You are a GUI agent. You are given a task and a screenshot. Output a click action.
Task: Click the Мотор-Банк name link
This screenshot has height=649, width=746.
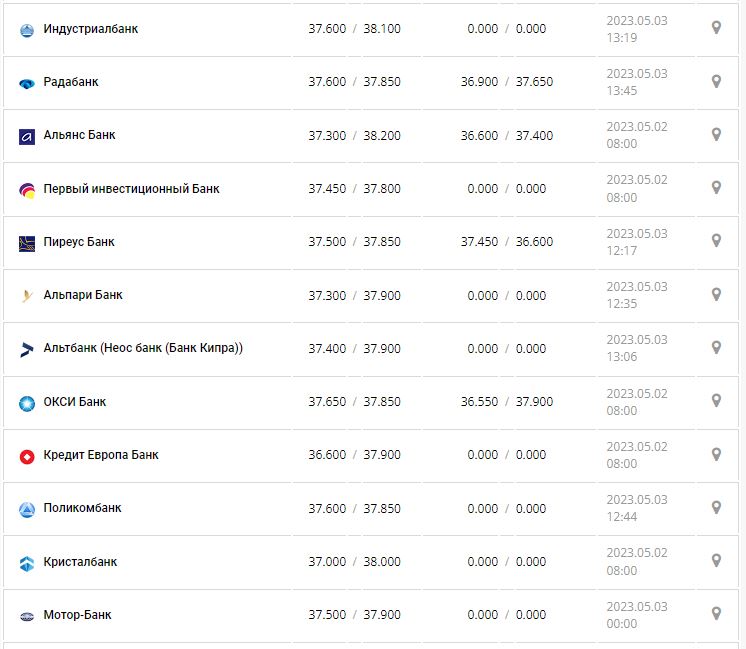tap(77, 615)
